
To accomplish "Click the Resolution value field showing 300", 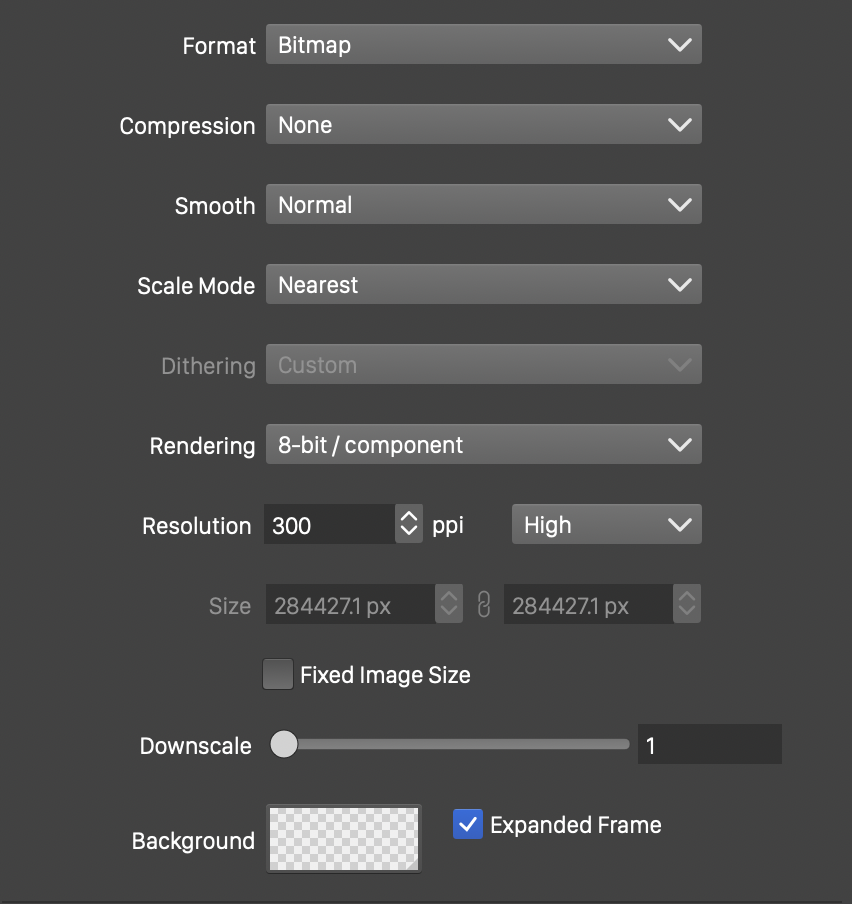I will (330, 525).
